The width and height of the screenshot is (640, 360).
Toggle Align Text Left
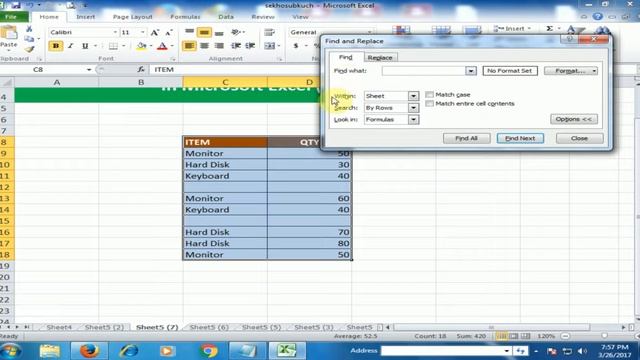(189, 46)
